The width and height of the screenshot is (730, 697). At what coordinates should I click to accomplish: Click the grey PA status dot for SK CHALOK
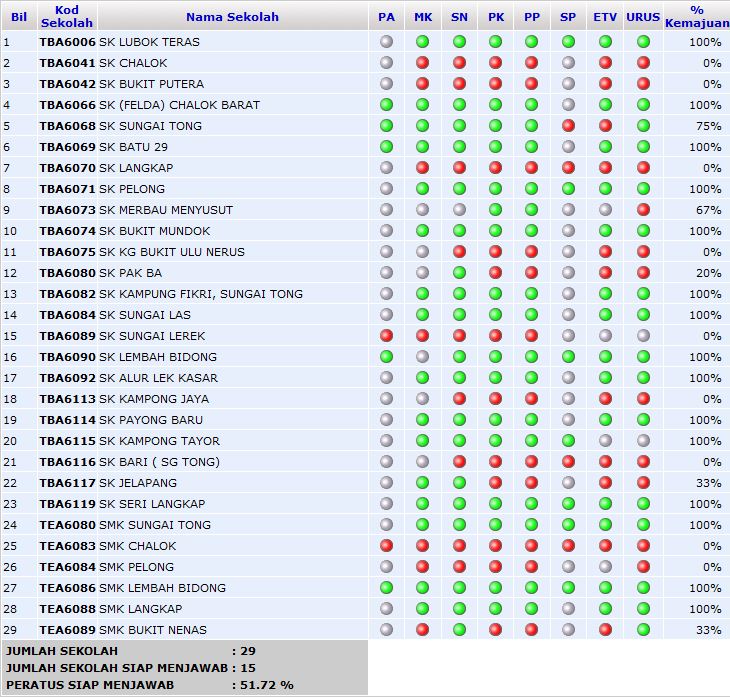386,63
